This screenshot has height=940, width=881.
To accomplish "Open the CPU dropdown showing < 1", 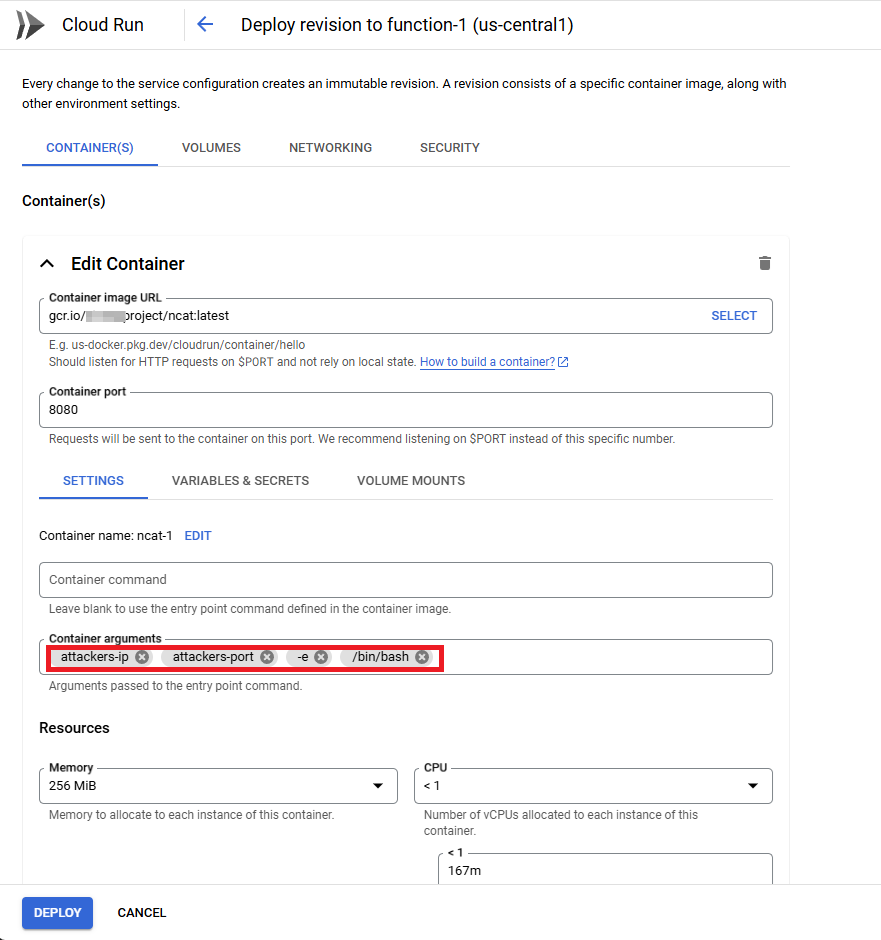I will (754, 786).
